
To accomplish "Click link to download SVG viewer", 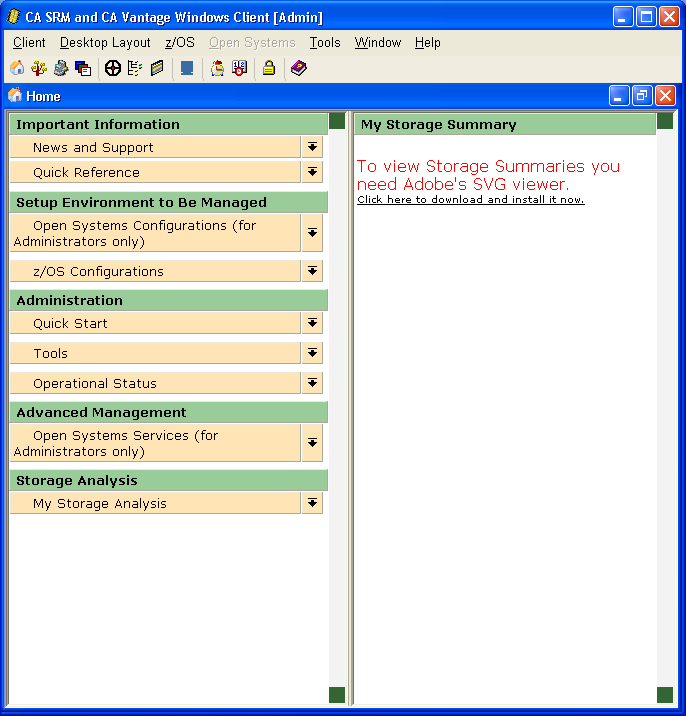I will (x=470, y=200).
